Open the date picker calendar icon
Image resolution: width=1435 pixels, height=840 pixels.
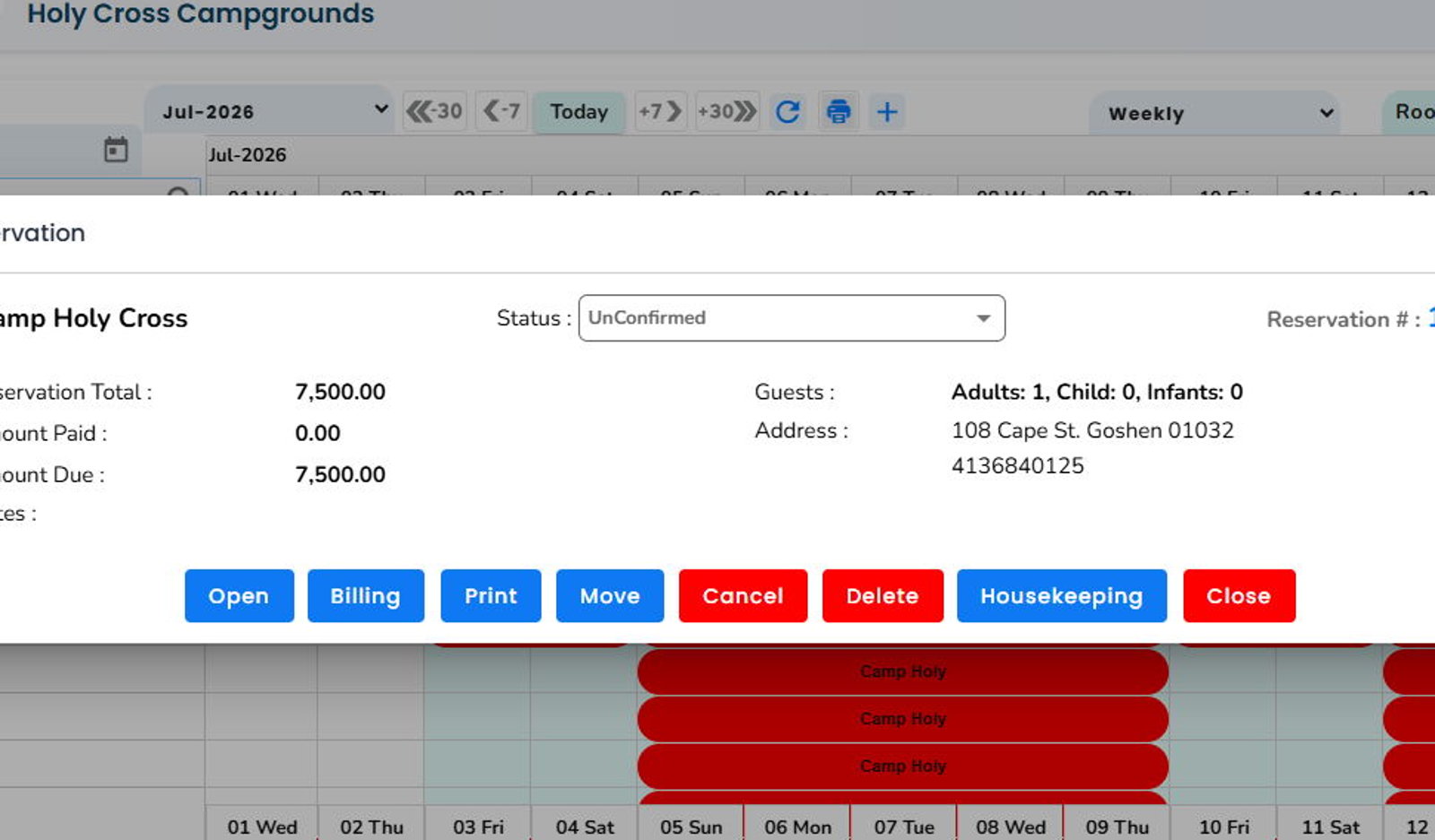point(116,150)
